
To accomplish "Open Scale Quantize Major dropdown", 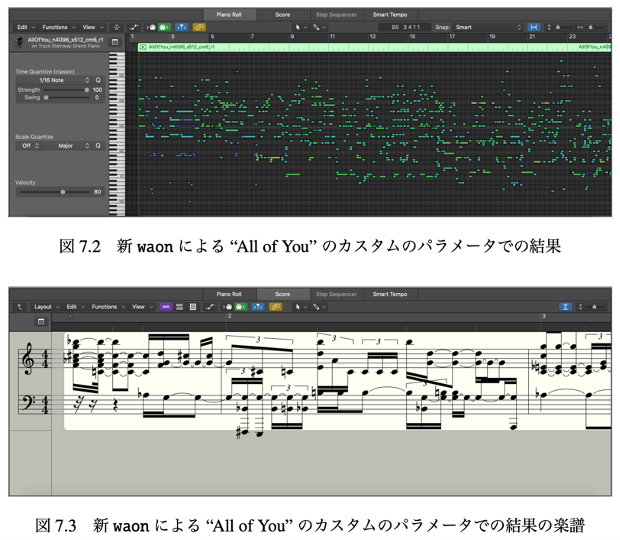I will 67,146.
